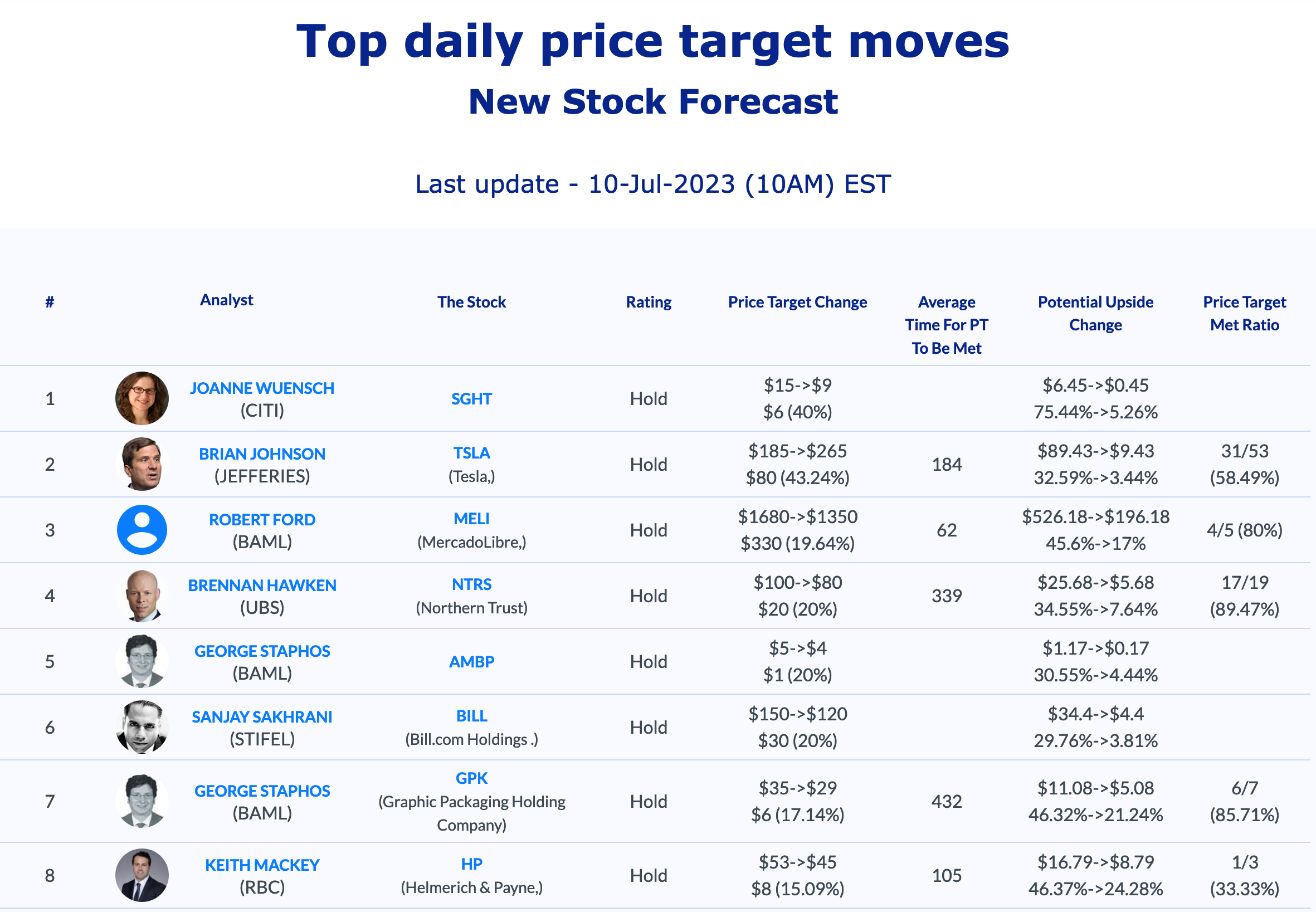Open the JOANNE WUENSCH analyst link
The image size is (1316, 912).
(x=262, y=388)
